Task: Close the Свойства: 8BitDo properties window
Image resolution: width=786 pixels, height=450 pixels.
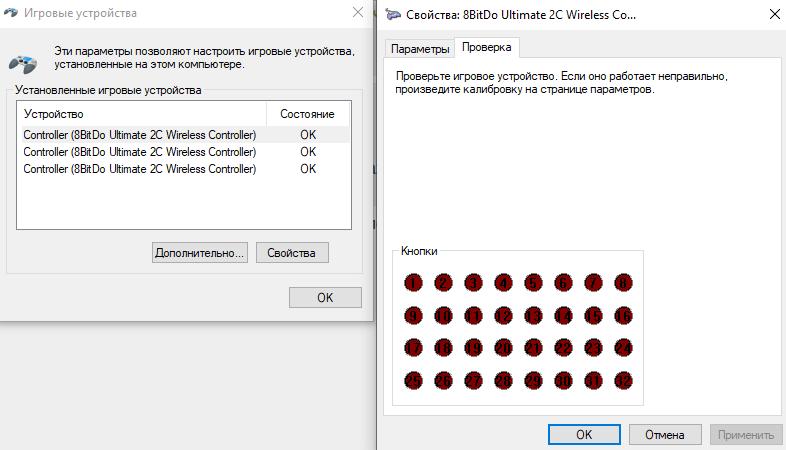Action: coord(774,15)
